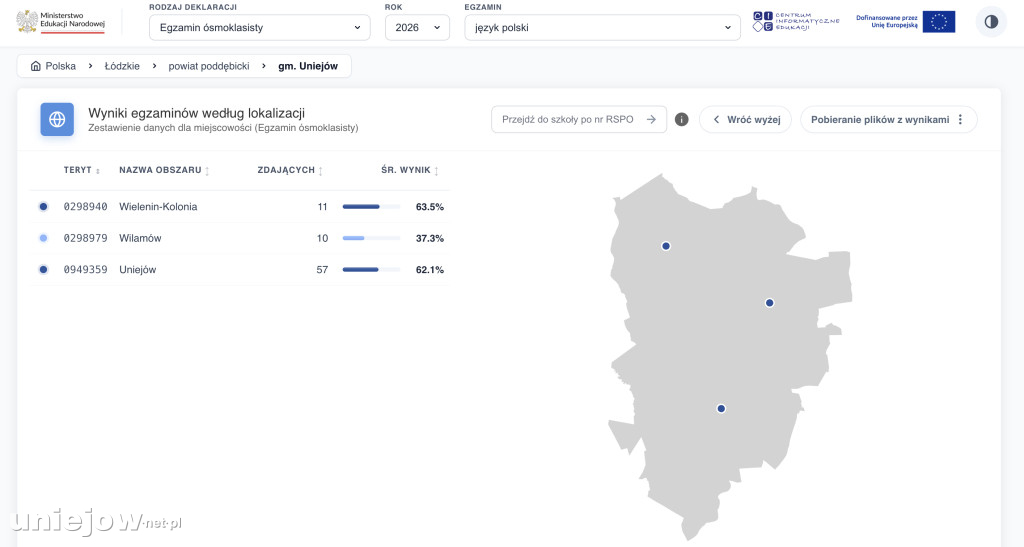Navigate to the powiat poddębicki breadcrumb

(209, 66)
